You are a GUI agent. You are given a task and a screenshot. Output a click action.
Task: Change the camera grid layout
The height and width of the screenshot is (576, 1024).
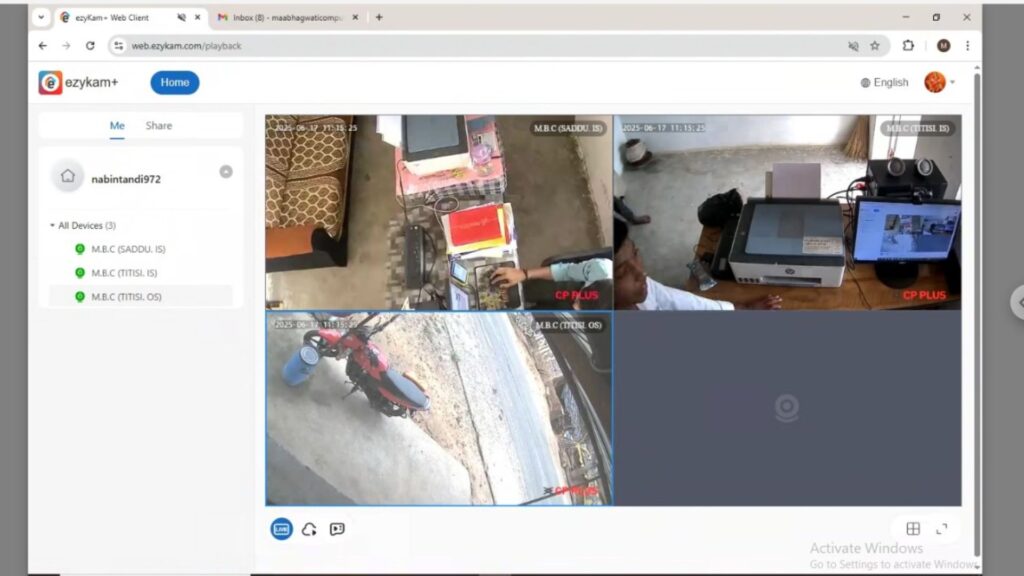[x=913, y=529]
